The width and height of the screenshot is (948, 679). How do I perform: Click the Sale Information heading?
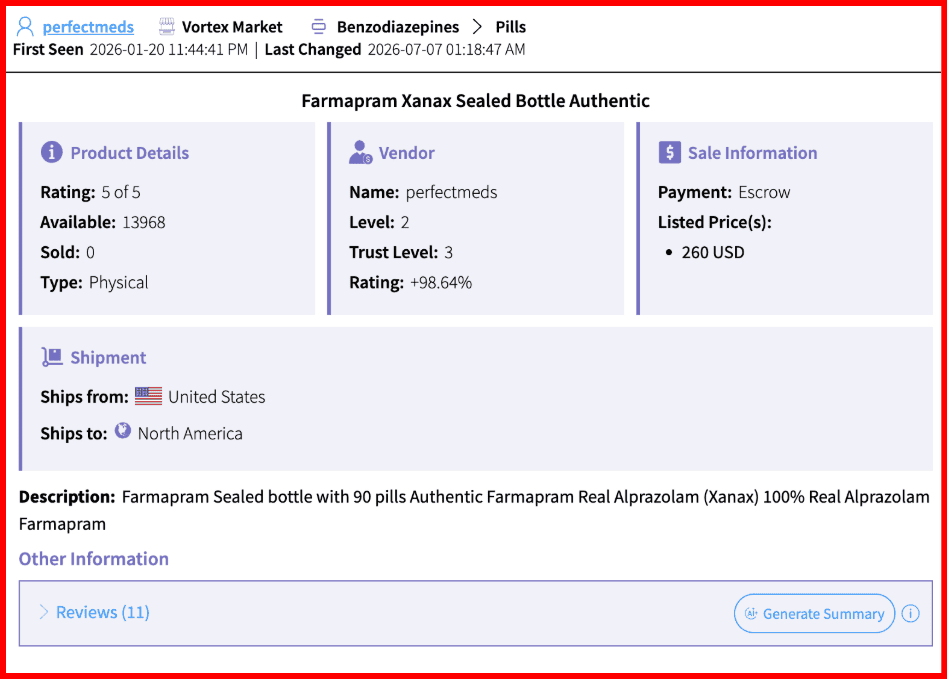tap(753, 152)
